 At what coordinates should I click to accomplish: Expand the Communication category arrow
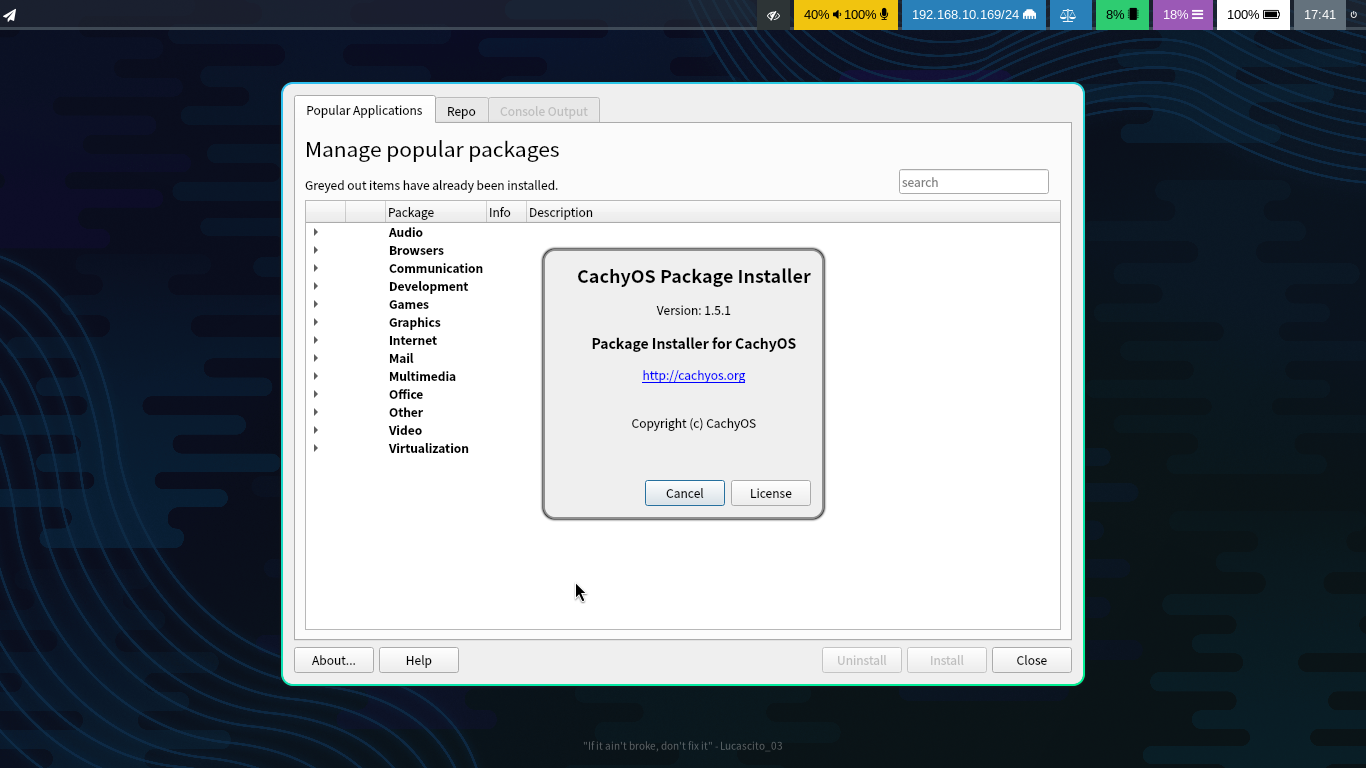(316, 268)
